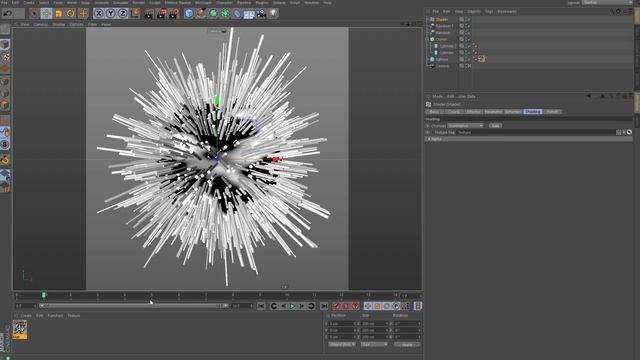Click the Texture mode checker icon
640x360 pixels.
[x=5, y=57]
